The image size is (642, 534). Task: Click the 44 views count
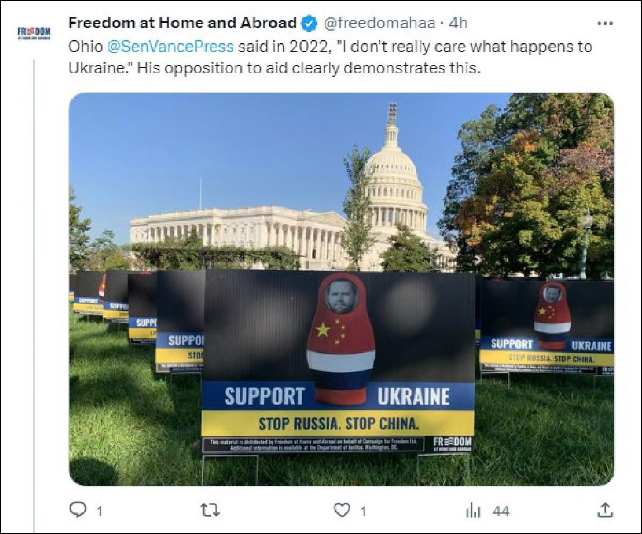[501, 511]
